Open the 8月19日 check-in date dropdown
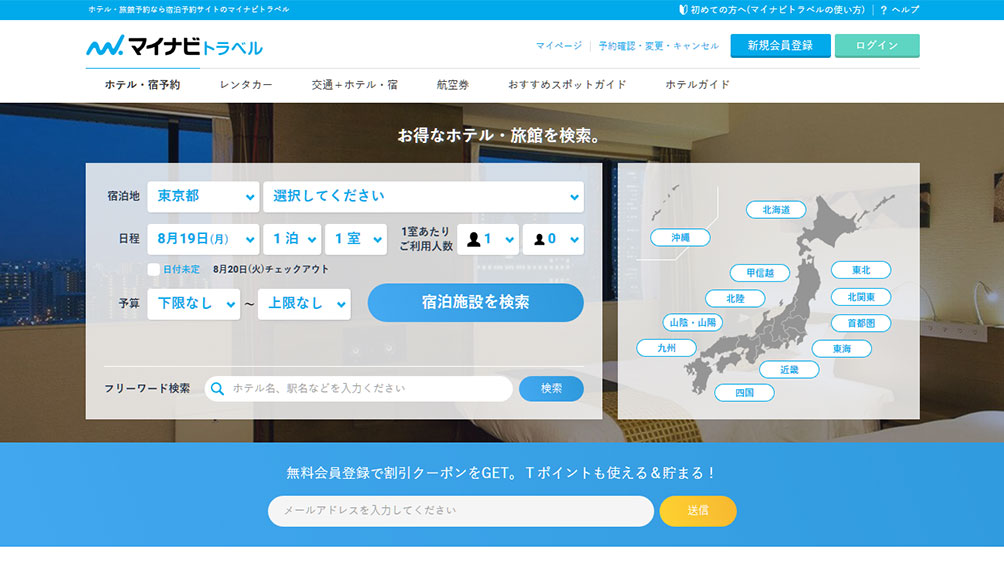 tap(203, 239)
